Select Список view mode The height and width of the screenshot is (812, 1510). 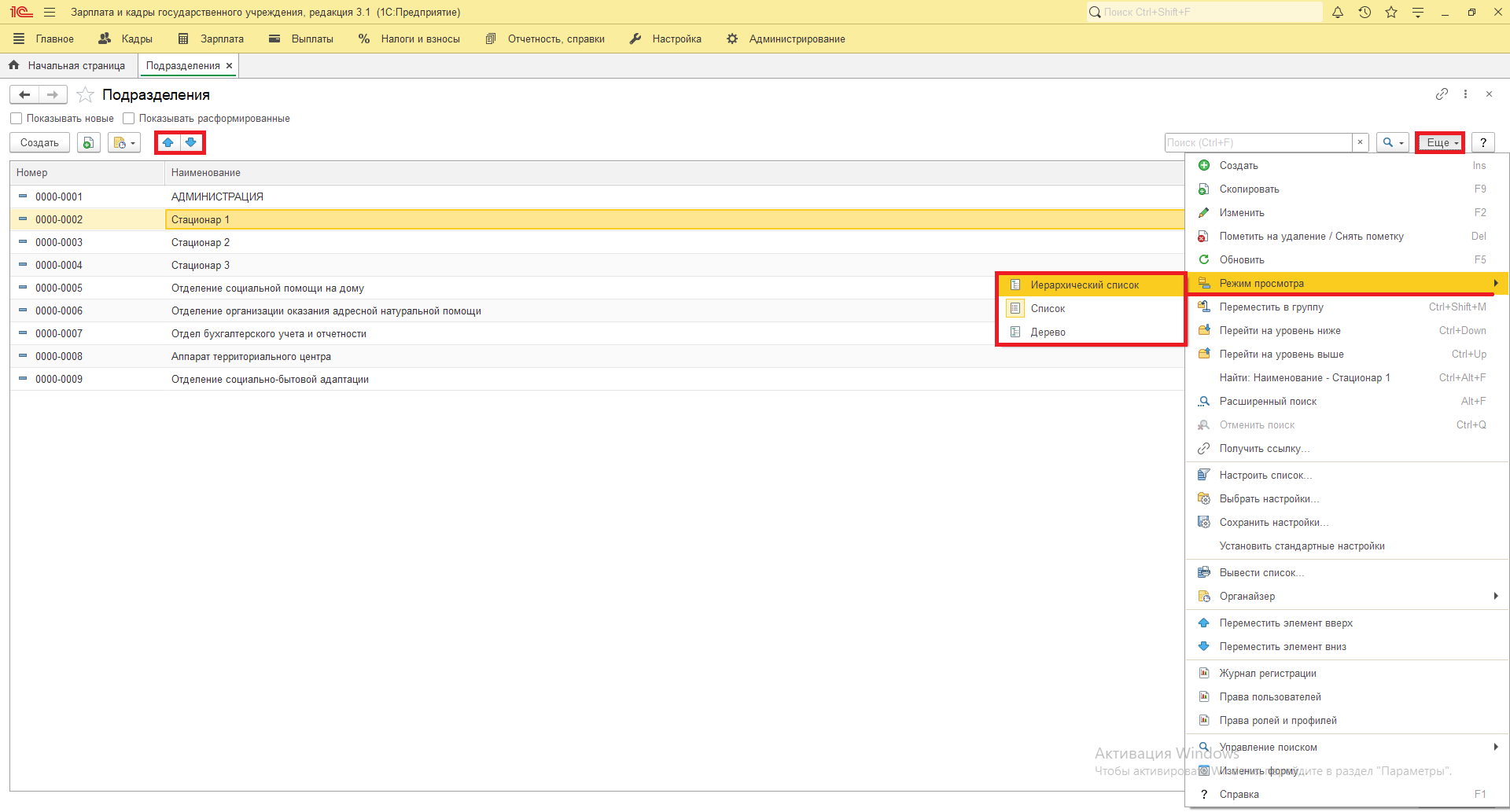tap(1092, 309)
